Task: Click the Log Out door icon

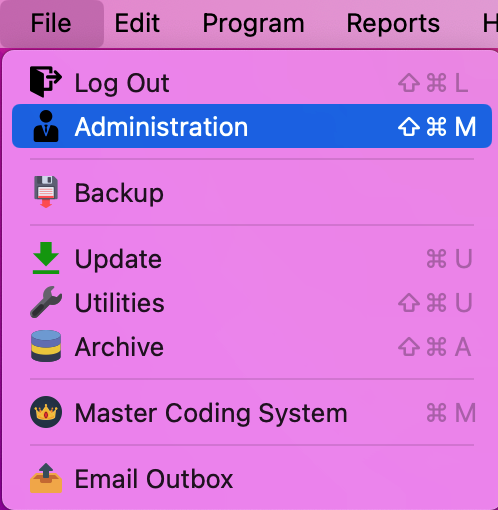Action: click(46, 82)
